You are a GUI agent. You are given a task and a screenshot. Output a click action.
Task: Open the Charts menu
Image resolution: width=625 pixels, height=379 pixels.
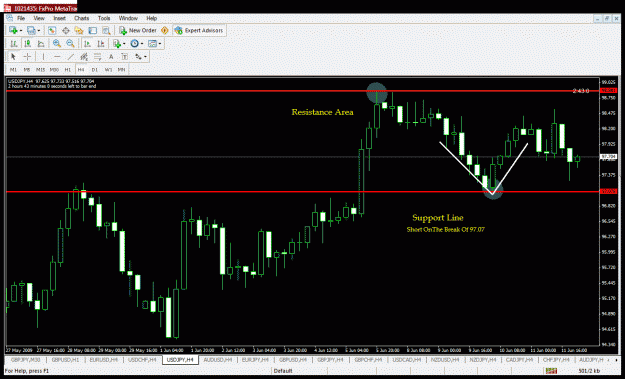pyautogui.click(x=81, y=18)
